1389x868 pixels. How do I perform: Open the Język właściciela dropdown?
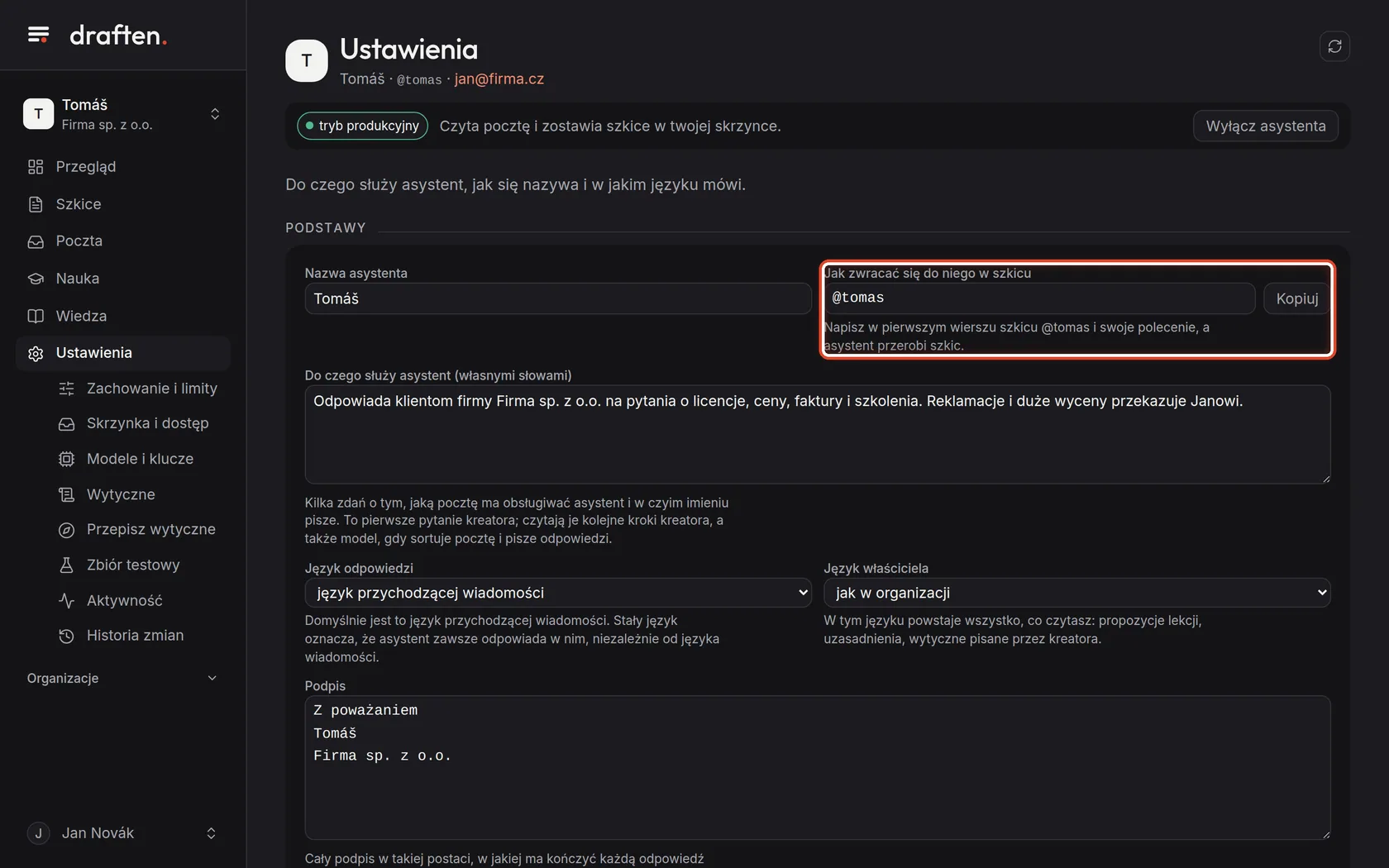(1076, 593)
